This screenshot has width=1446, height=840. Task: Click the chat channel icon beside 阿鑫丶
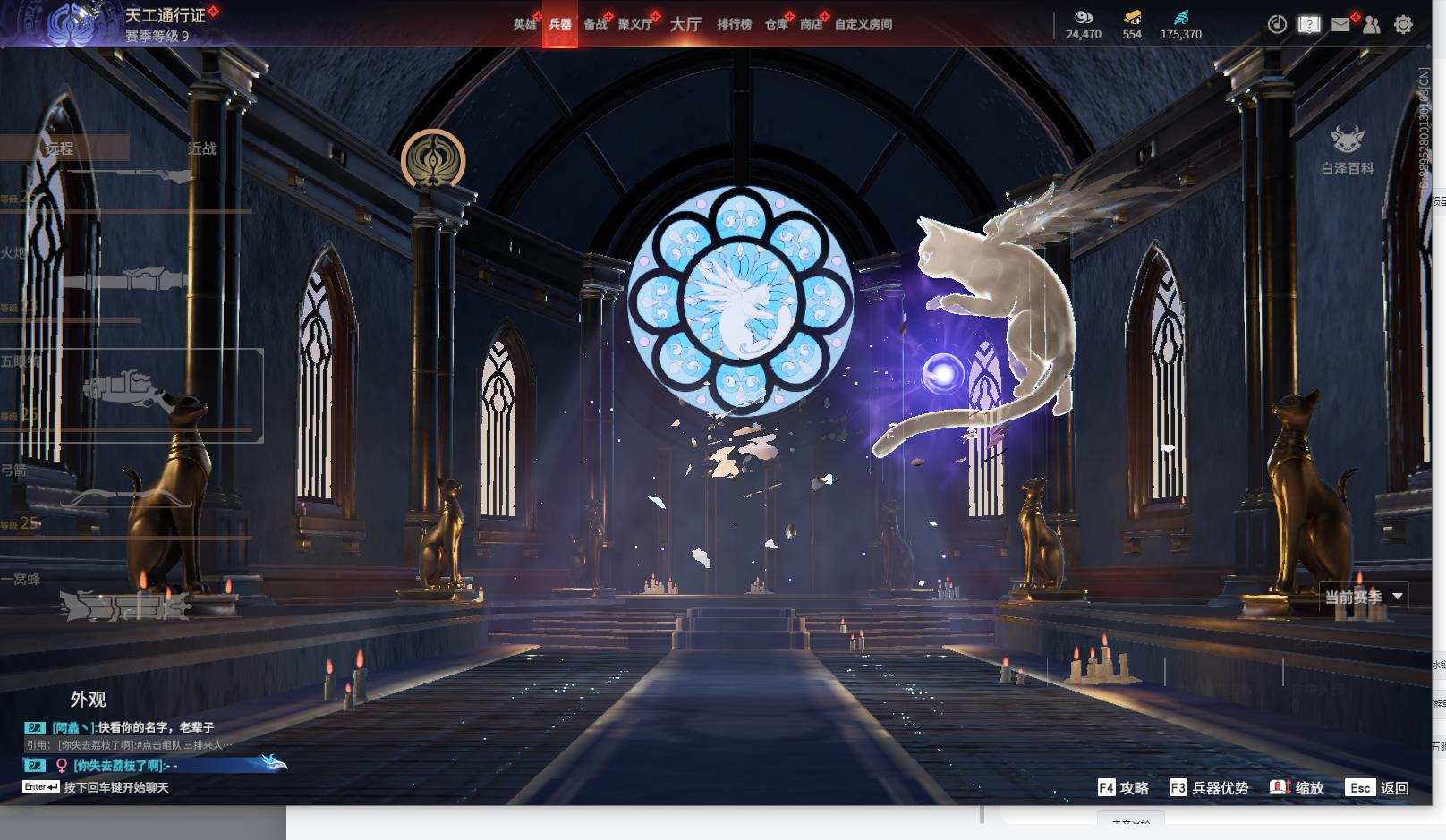coord(35,728)
